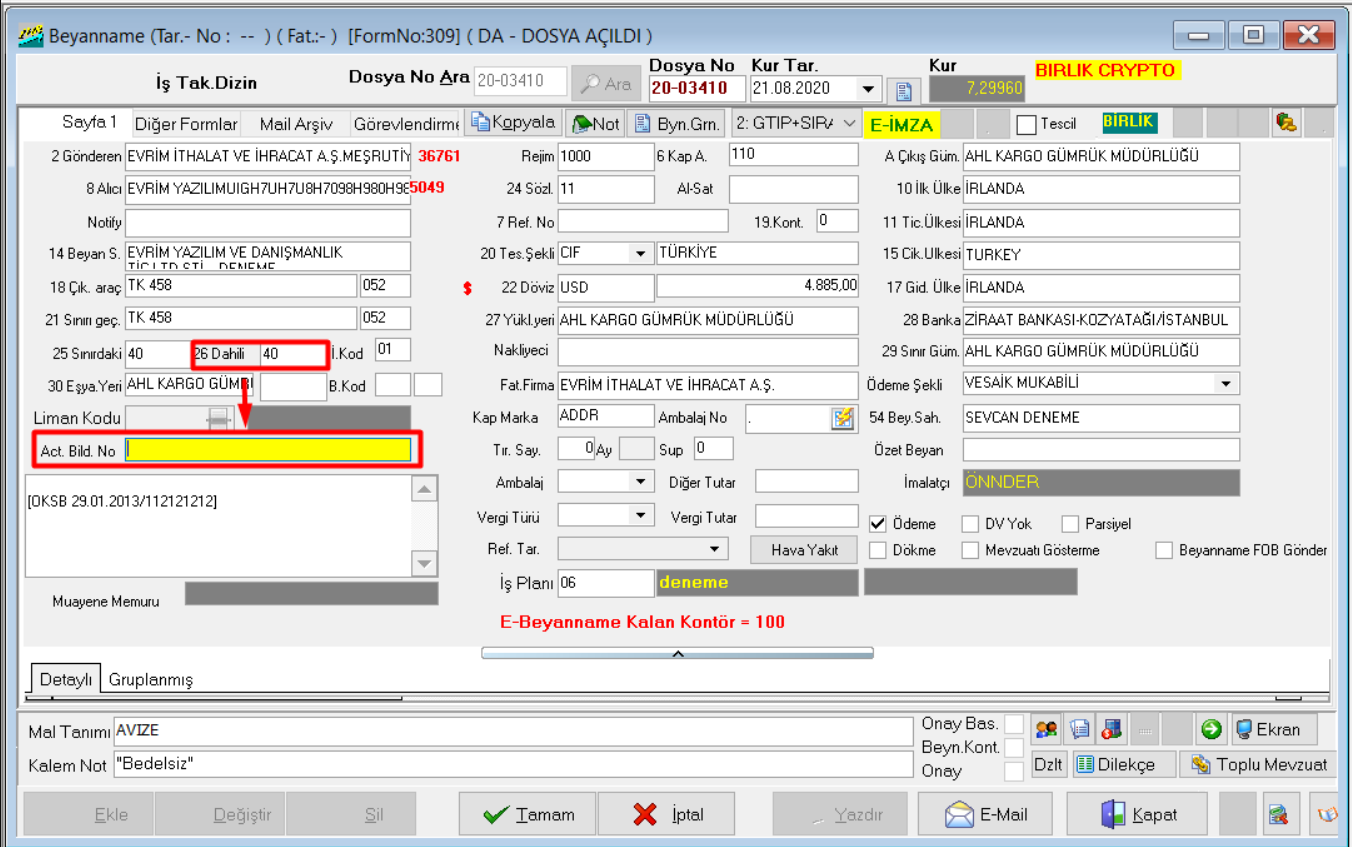Open the Ambalaj dropdown
1352x847 pixels.
click(641, 482)
